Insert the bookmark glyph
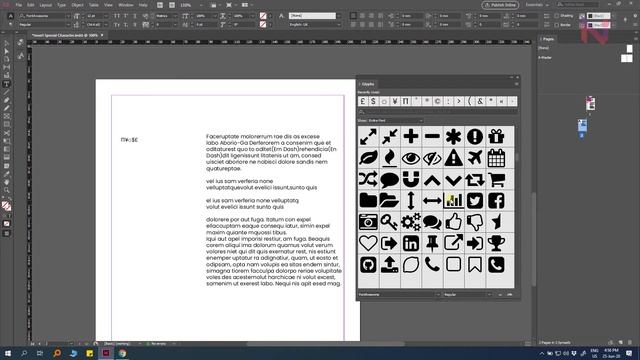 (475, 264)
